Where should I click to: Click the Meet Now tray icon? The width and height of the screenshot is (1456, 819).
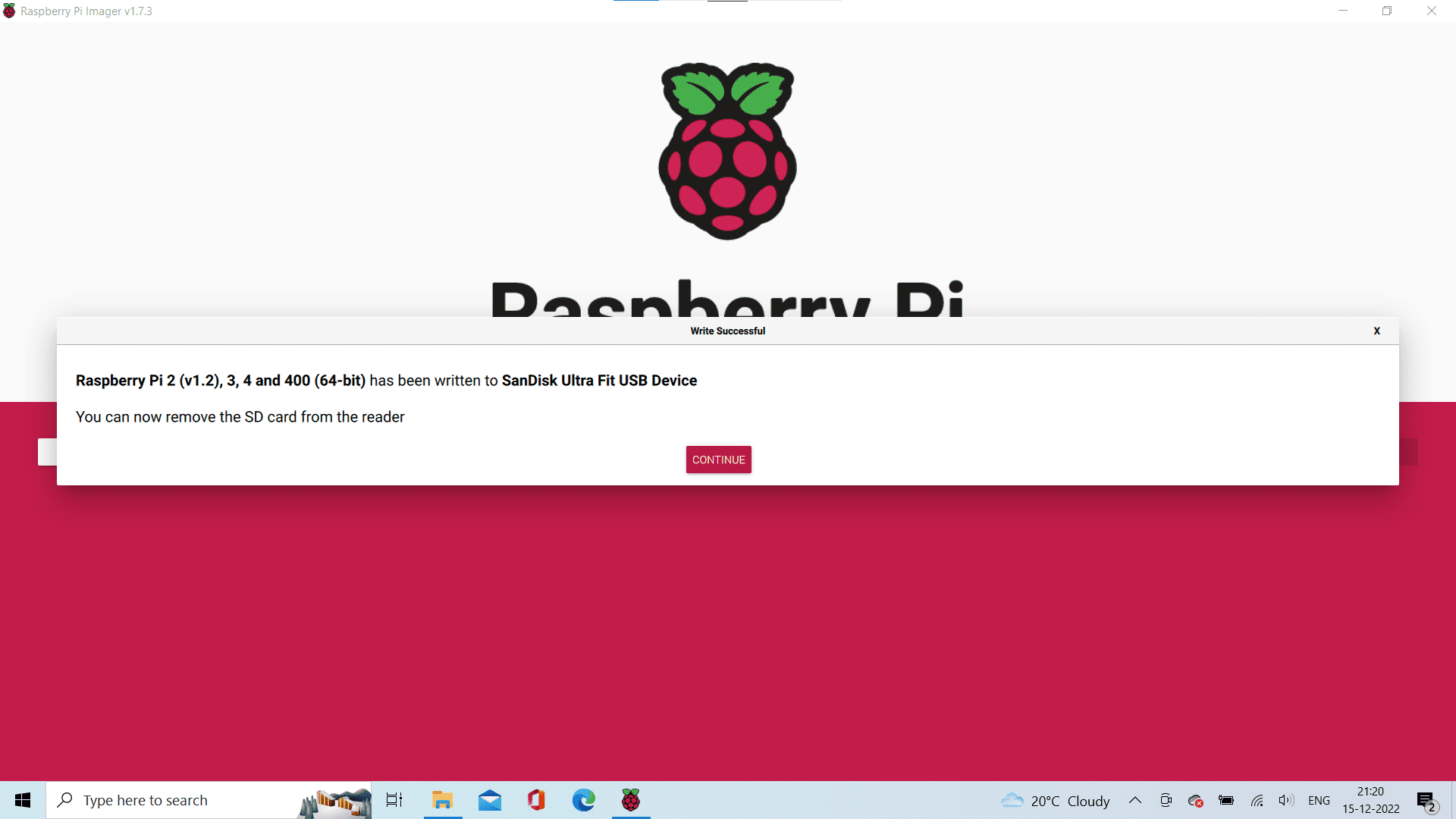click(1166, 800)
